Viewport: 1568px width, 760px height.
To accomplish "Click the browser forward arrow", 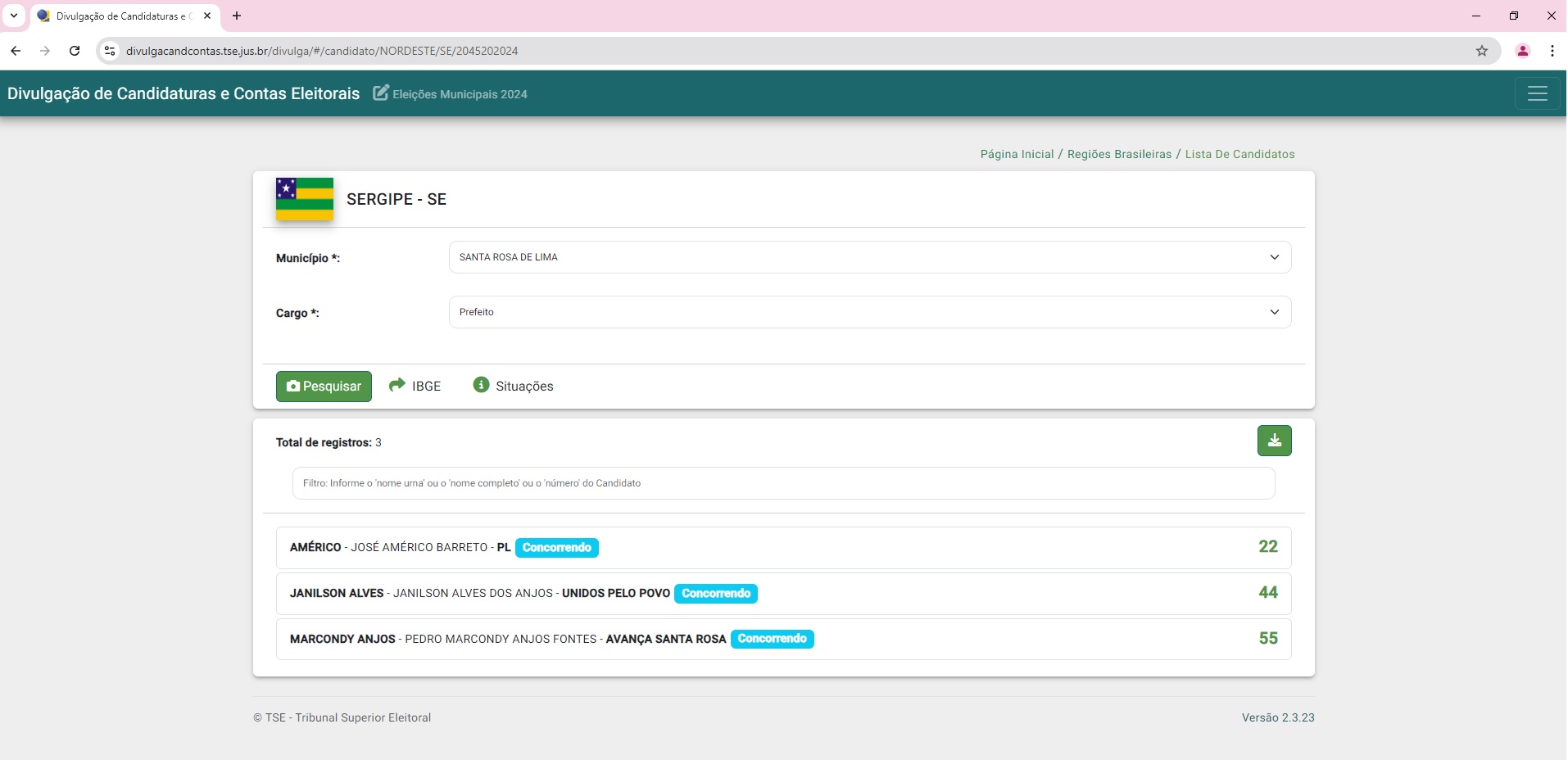I will click(x=45, y=51).
